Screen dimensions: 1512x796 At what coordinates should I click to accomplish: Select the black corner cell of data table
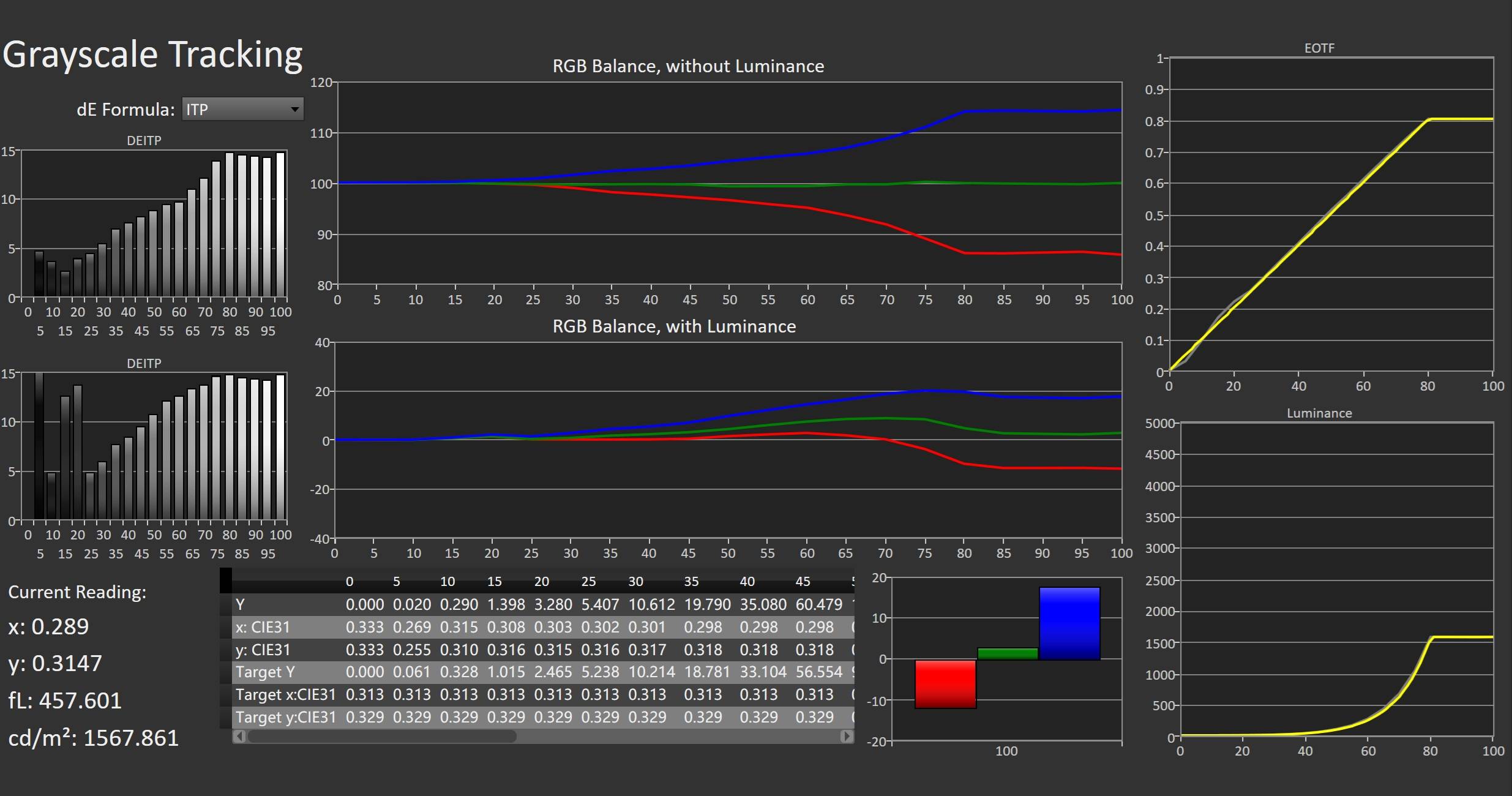[225, 580]
